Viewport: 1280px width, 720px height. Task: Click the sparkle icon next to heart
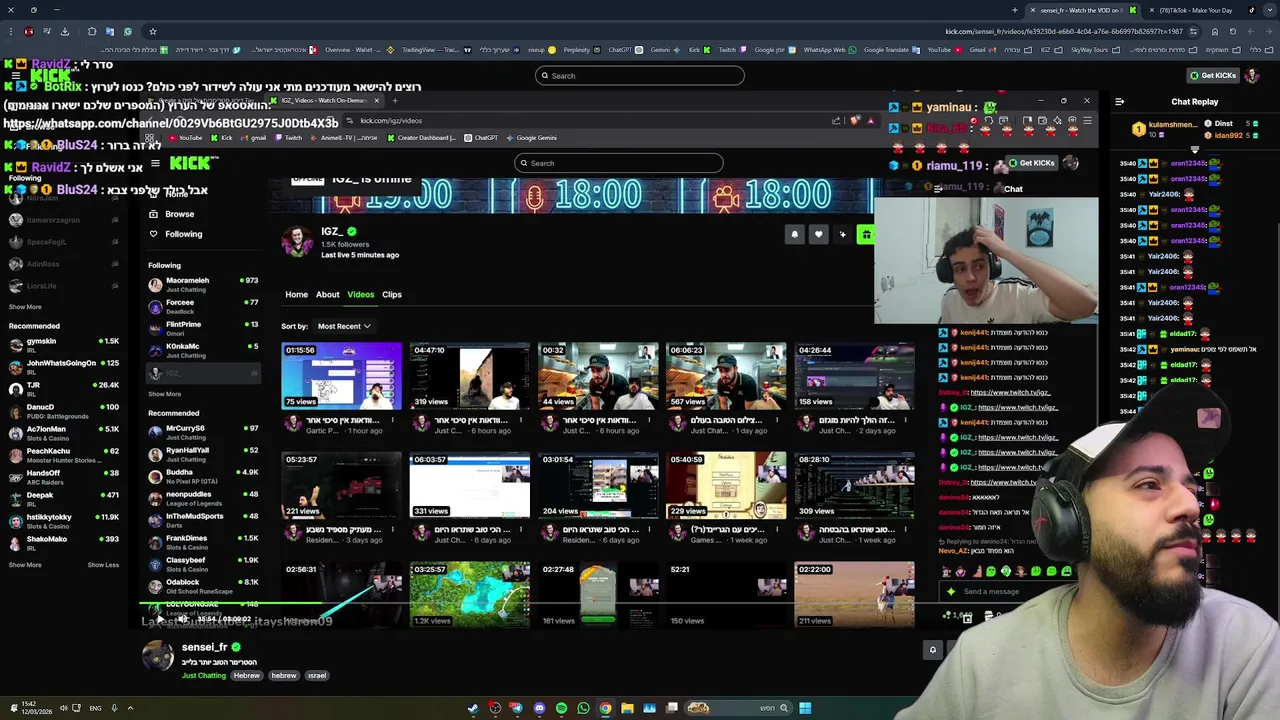point(843,234)
